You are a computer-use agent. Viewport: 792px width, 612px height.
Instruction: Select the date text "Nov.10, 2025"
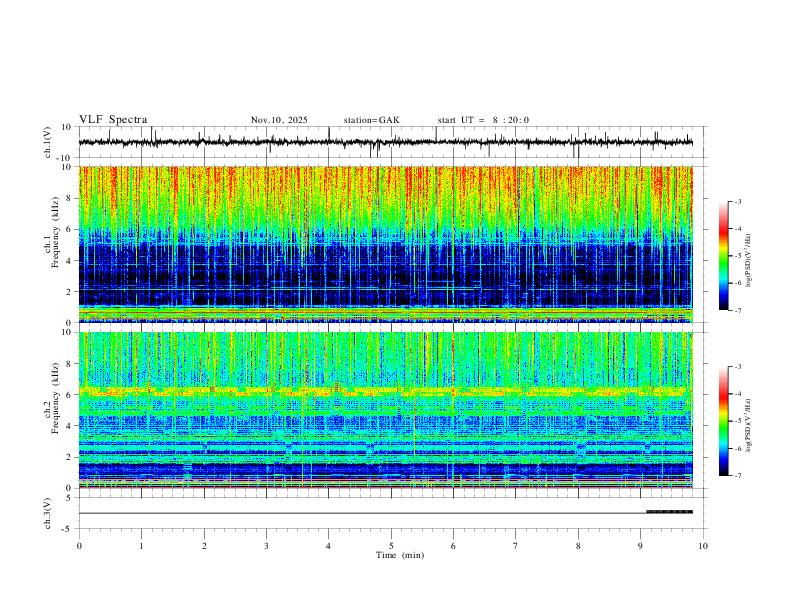pyautogui.click(x=279, y=120)
